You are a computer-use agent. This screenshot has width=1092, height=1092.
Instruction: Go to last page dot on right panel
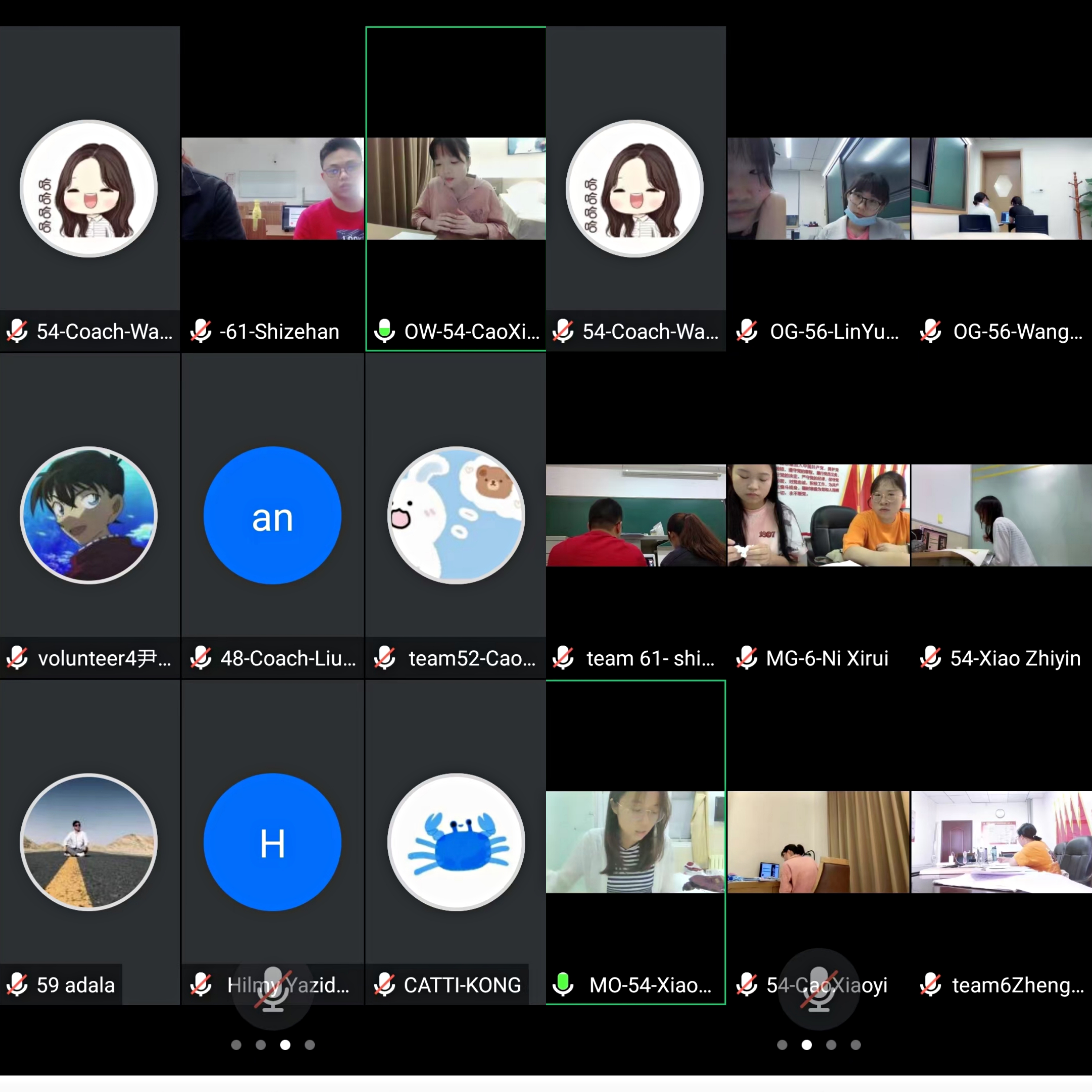(856, 1045)
